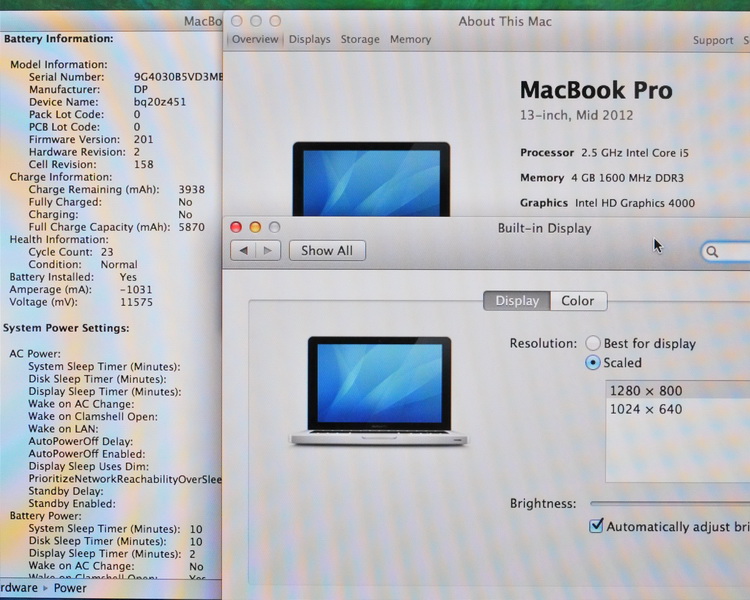The height and width of the screenshot is (600, 750).
Task: Click the AC Power label in System Information
Action: [35, 354]
